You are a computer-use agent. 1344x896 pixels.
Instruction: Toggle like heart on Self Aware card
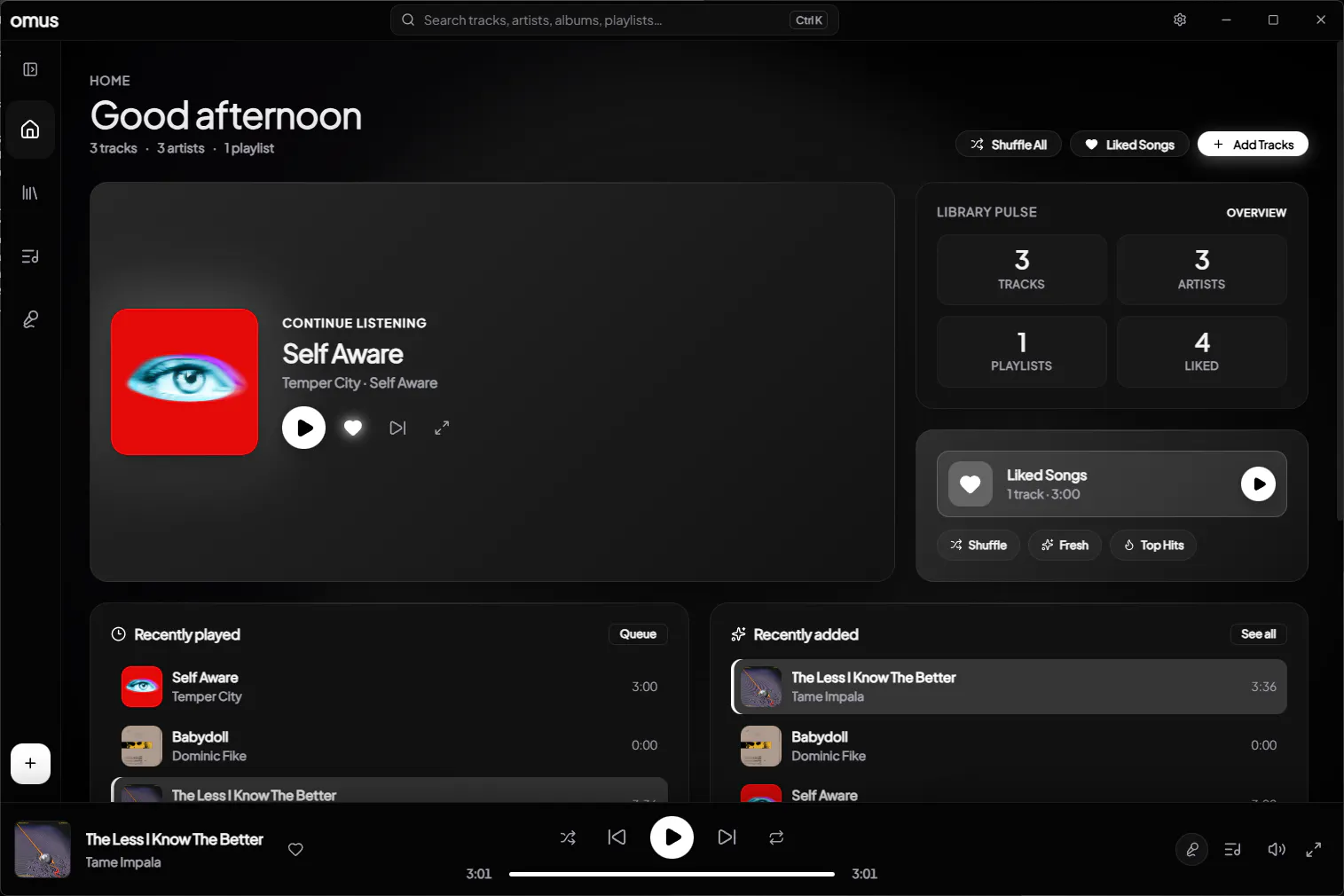click(353, 428)
